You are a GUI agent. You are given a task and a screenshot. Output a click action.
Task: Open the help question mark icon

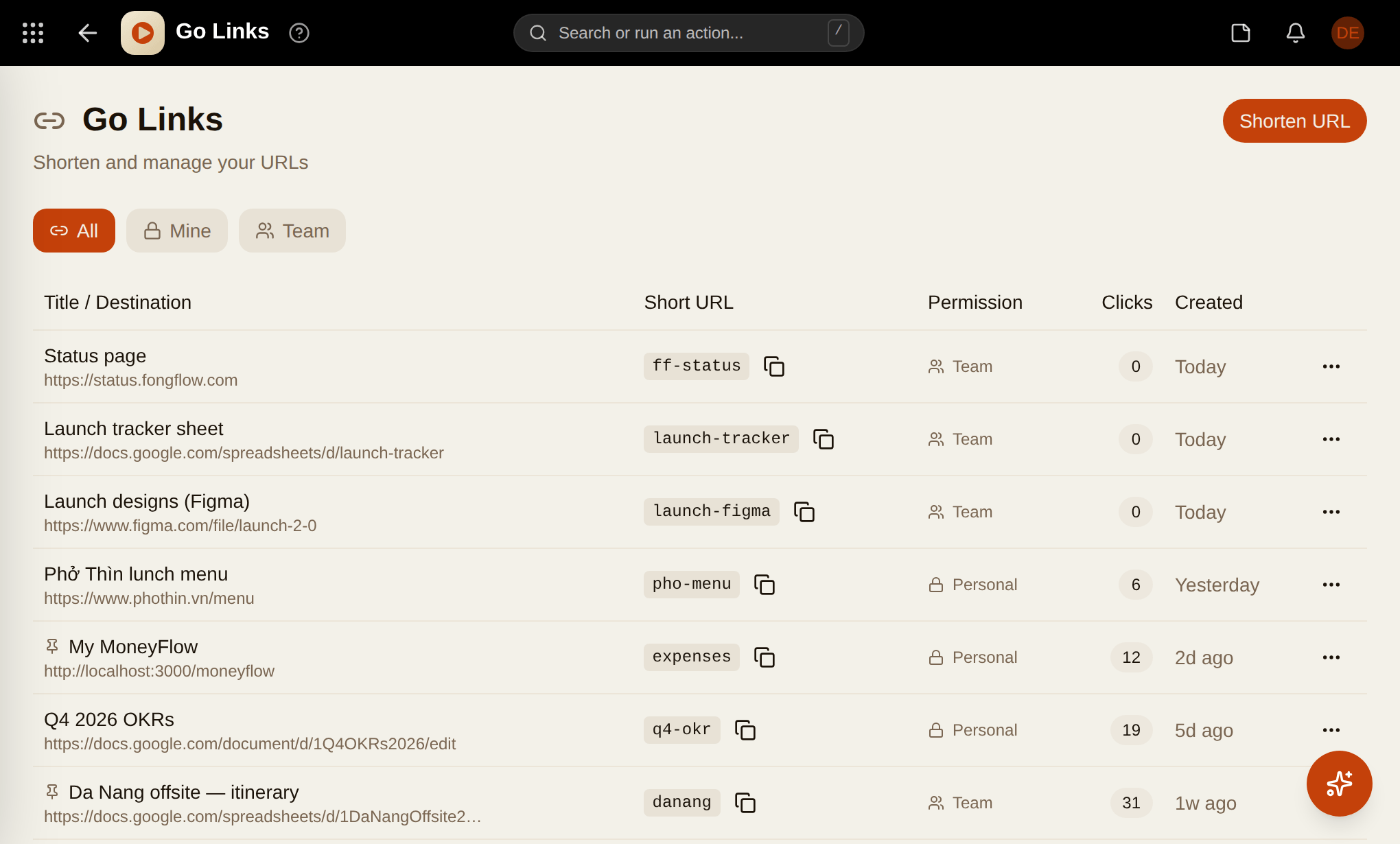coord(299,33)
